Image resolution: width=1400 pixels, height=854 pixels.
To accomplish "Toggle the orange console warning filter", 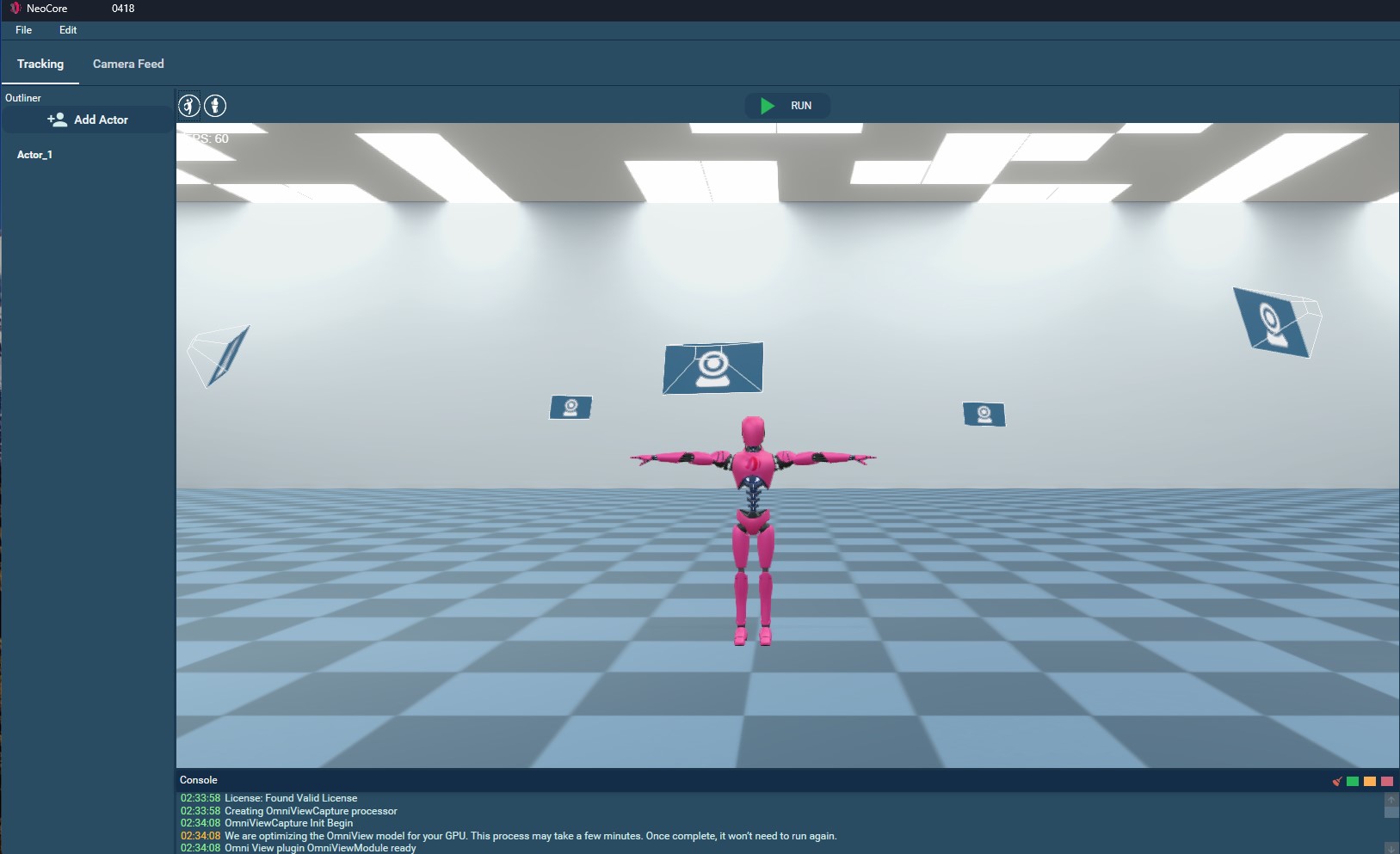I will click(x=1370, y=781).
